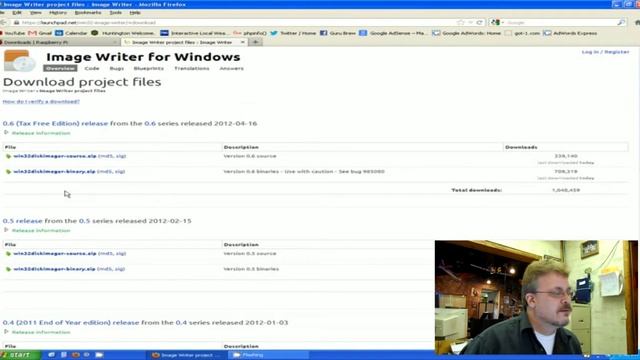Open the Google AdSense bookmark

(392, 33)
